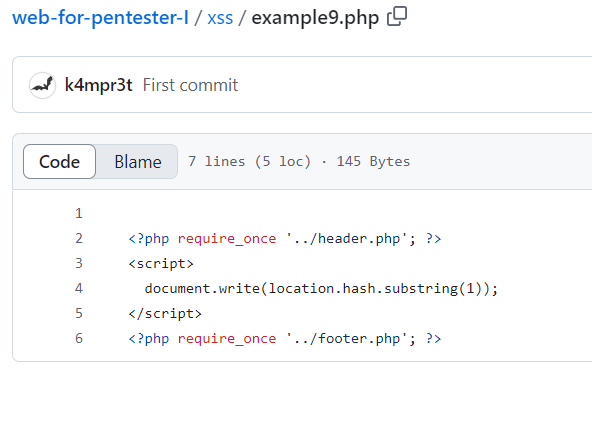Open the web-for-pentester-I repository link
Viewport: 592px width, 425px height.
[x=100, y=17]
